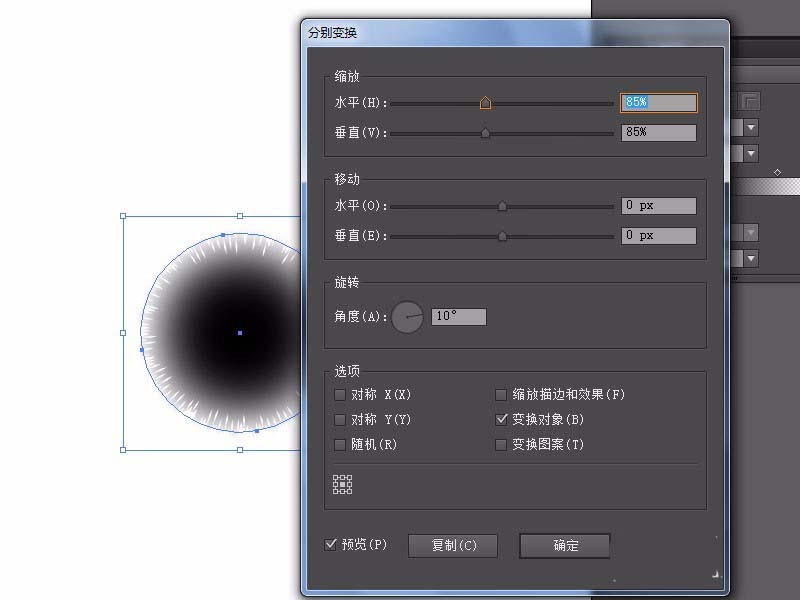Click the bottom-left bounding box handle
Image resolution: width=800 pixels, height=600 pixels.
(x=123, y=450)
